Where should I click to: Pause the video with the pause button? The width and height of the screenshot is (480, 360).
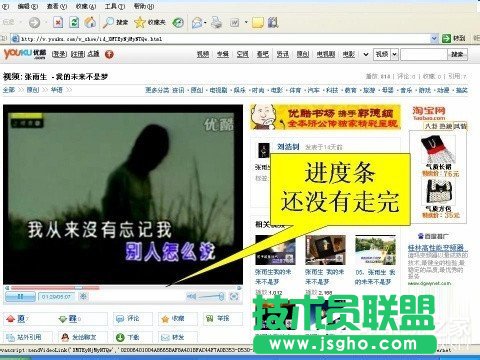[20, 296]
